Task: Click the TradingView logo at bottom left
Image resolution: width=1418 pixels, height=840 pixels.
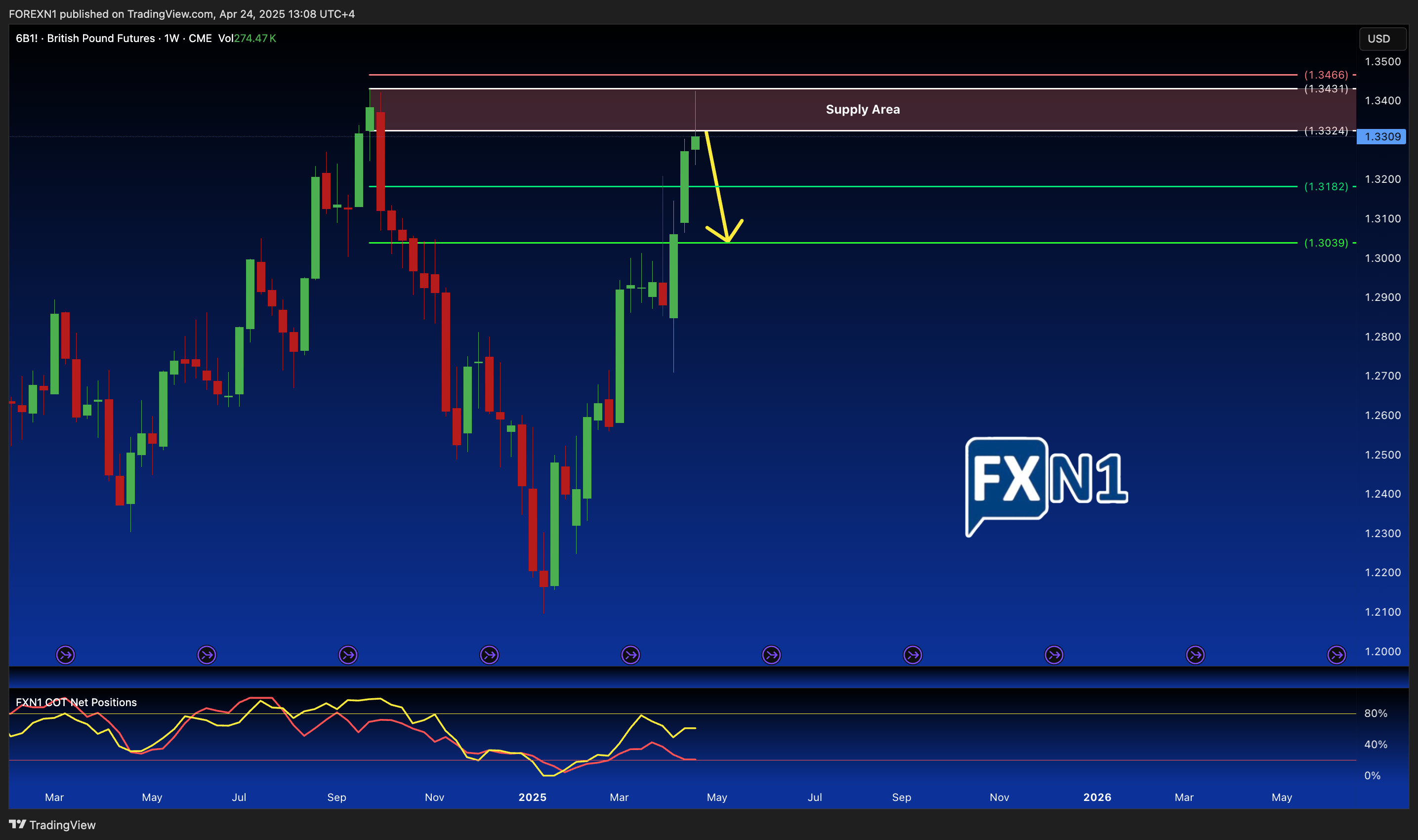Action: tap(52, 825)
